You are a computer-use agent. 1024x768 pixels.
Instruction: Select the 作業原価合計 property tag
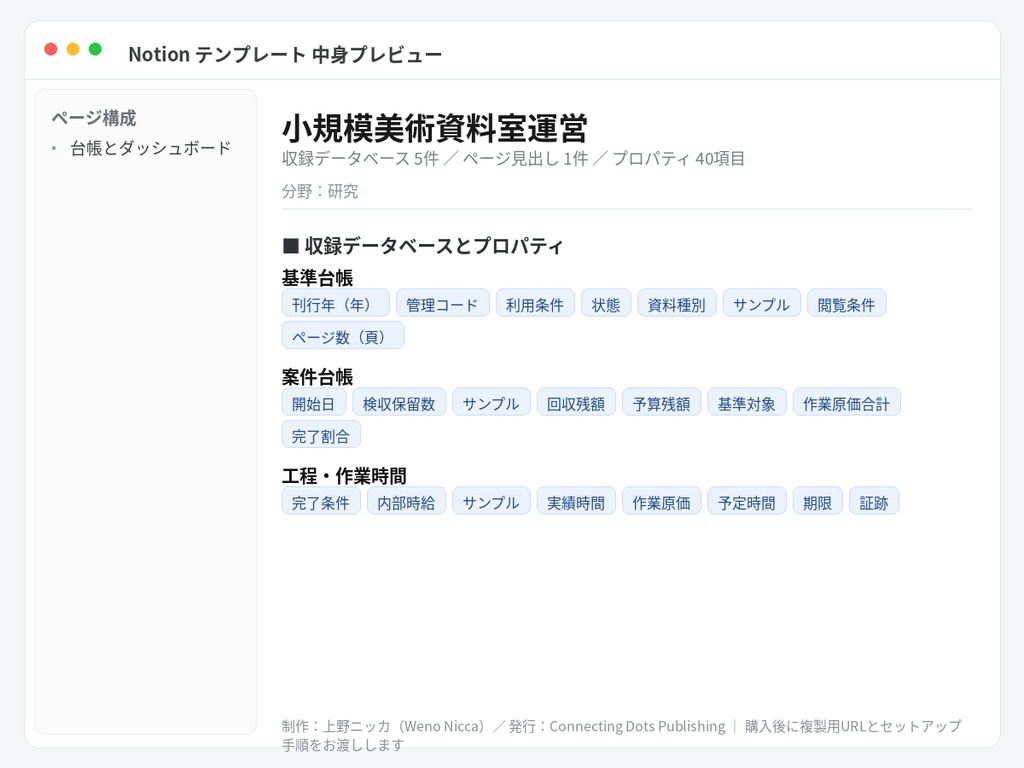pyautogui.click(x=846, y=402)
